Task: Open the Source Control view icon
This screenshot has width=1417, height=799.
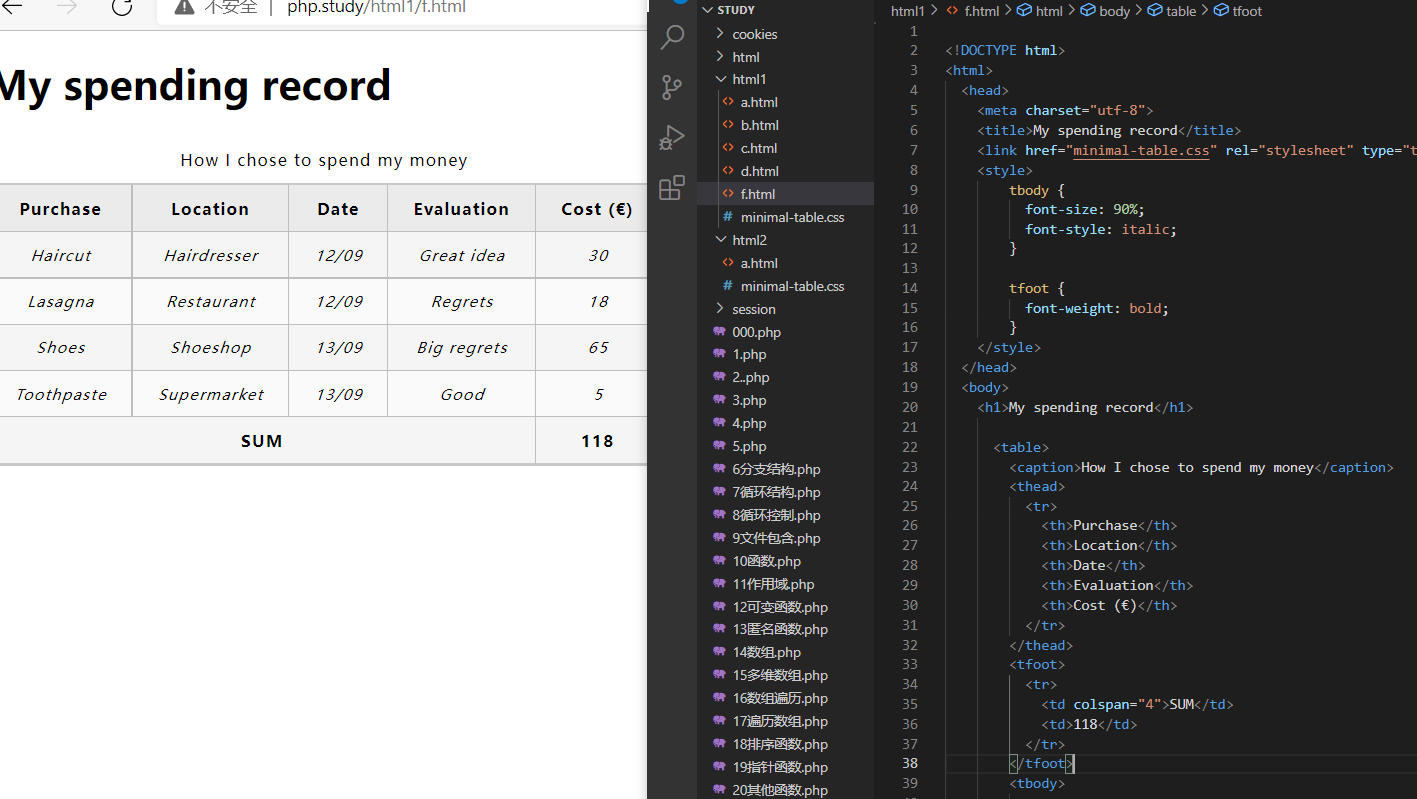Action: (x=672, y=87)
